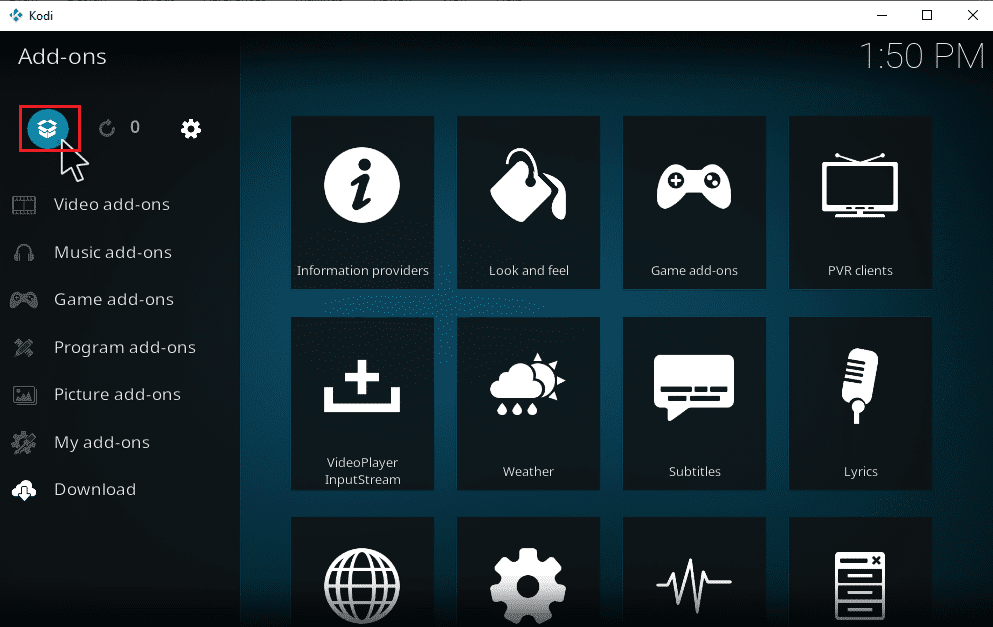
Task: Open the PVR clients category
Action: click(860, 202)
